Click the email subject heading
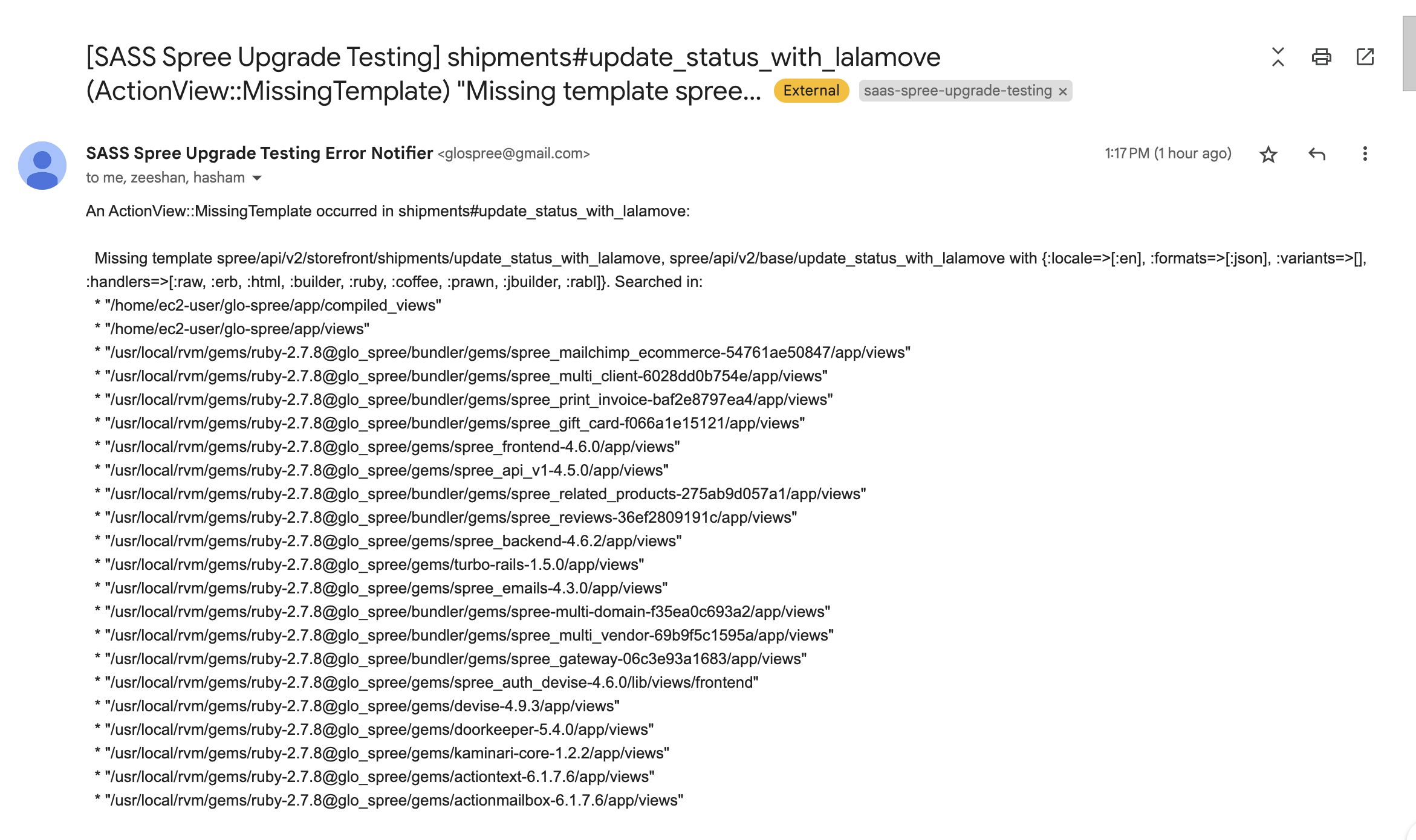The height and width of the screenshot is (840, 1416). (513, 74)
